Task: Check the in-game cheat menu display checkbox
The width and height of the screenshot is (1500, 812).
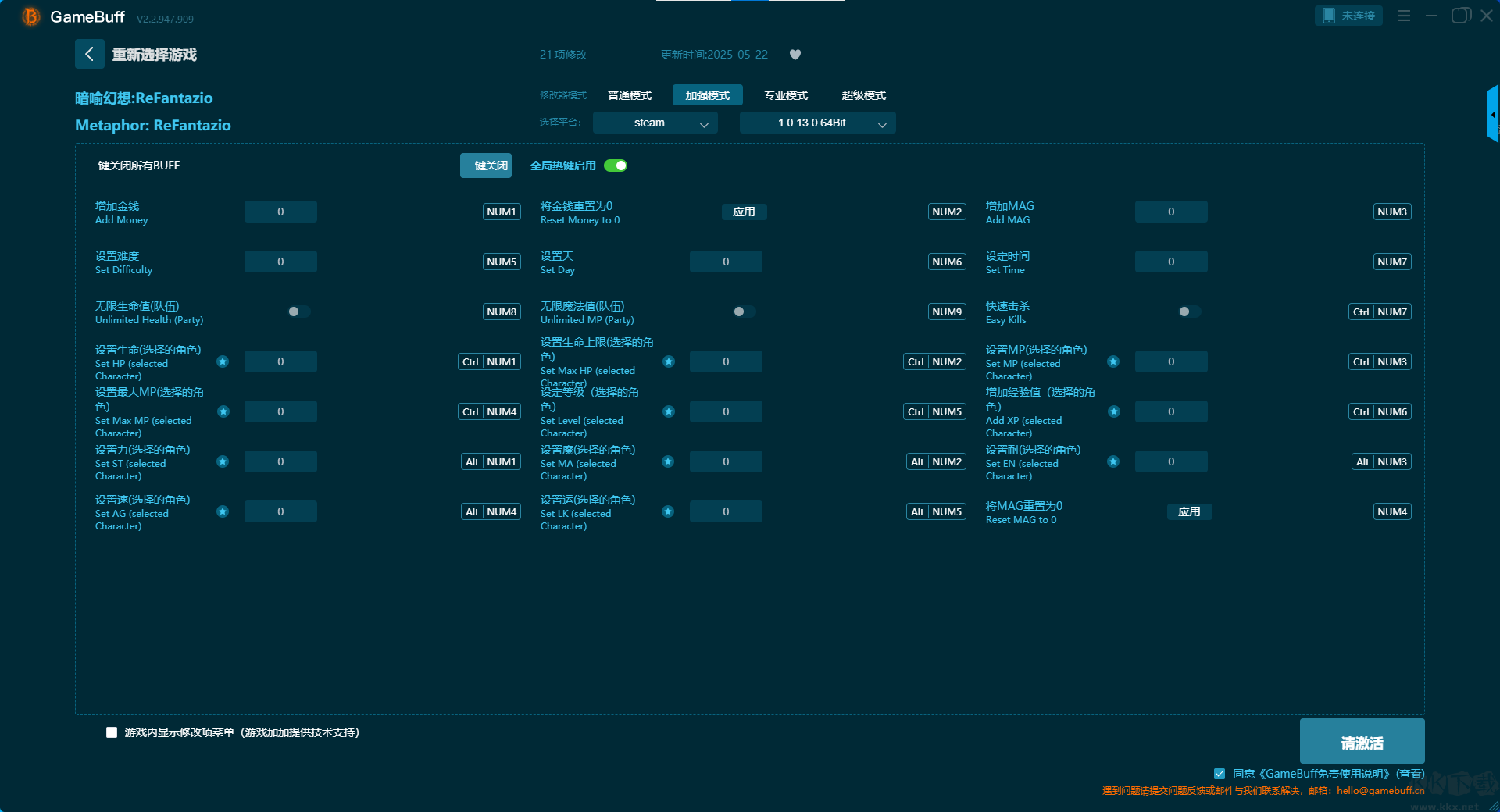Action: tap(112, 732)
